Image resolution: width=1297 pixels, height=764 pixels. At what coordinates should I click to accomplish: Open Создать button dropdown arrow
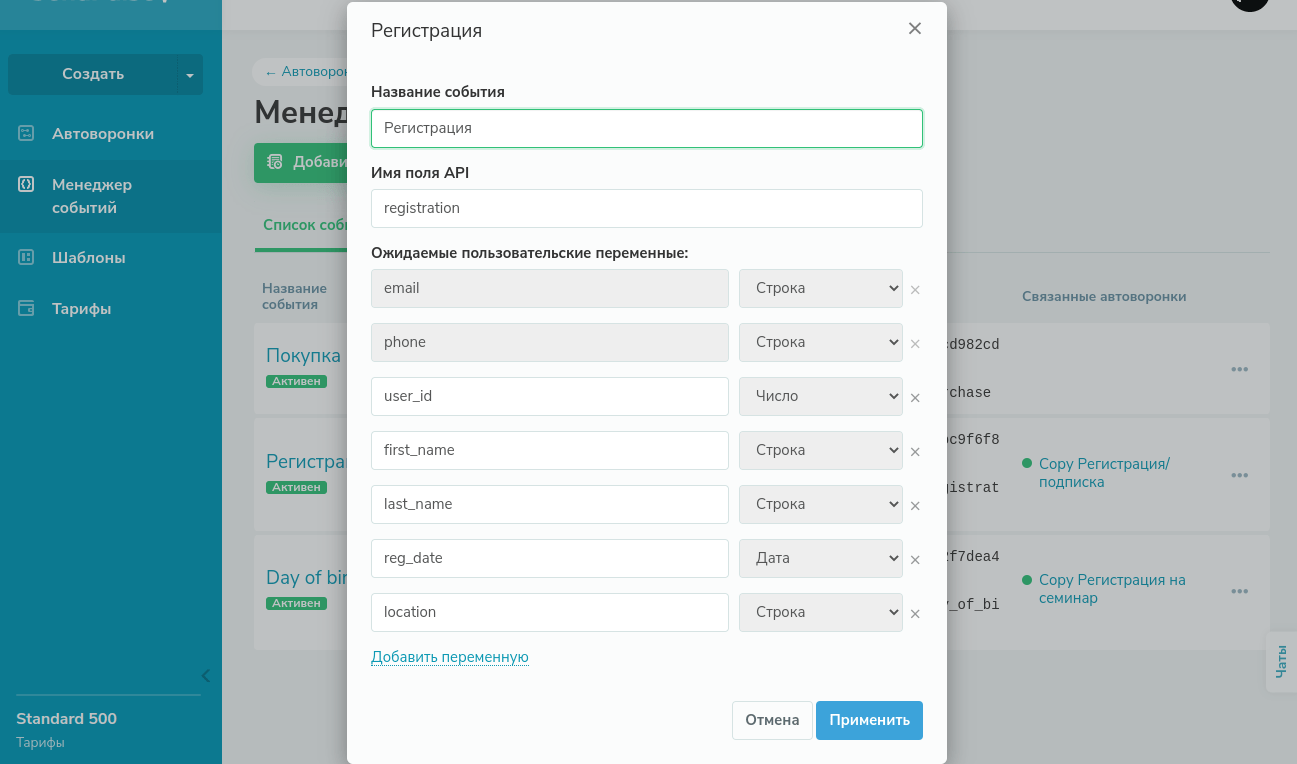[x=189, y=75]
